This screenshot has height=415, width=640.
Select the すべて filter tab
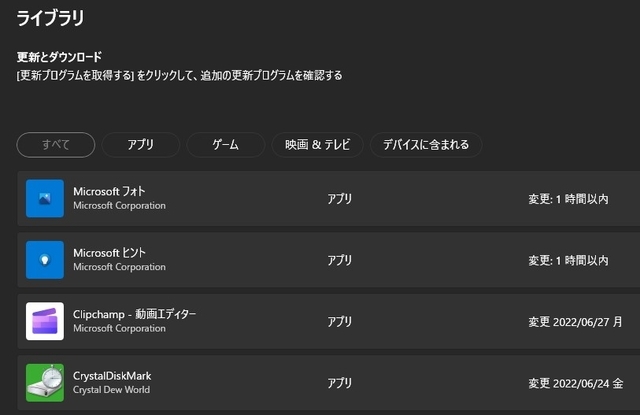[x=56, y=145]
